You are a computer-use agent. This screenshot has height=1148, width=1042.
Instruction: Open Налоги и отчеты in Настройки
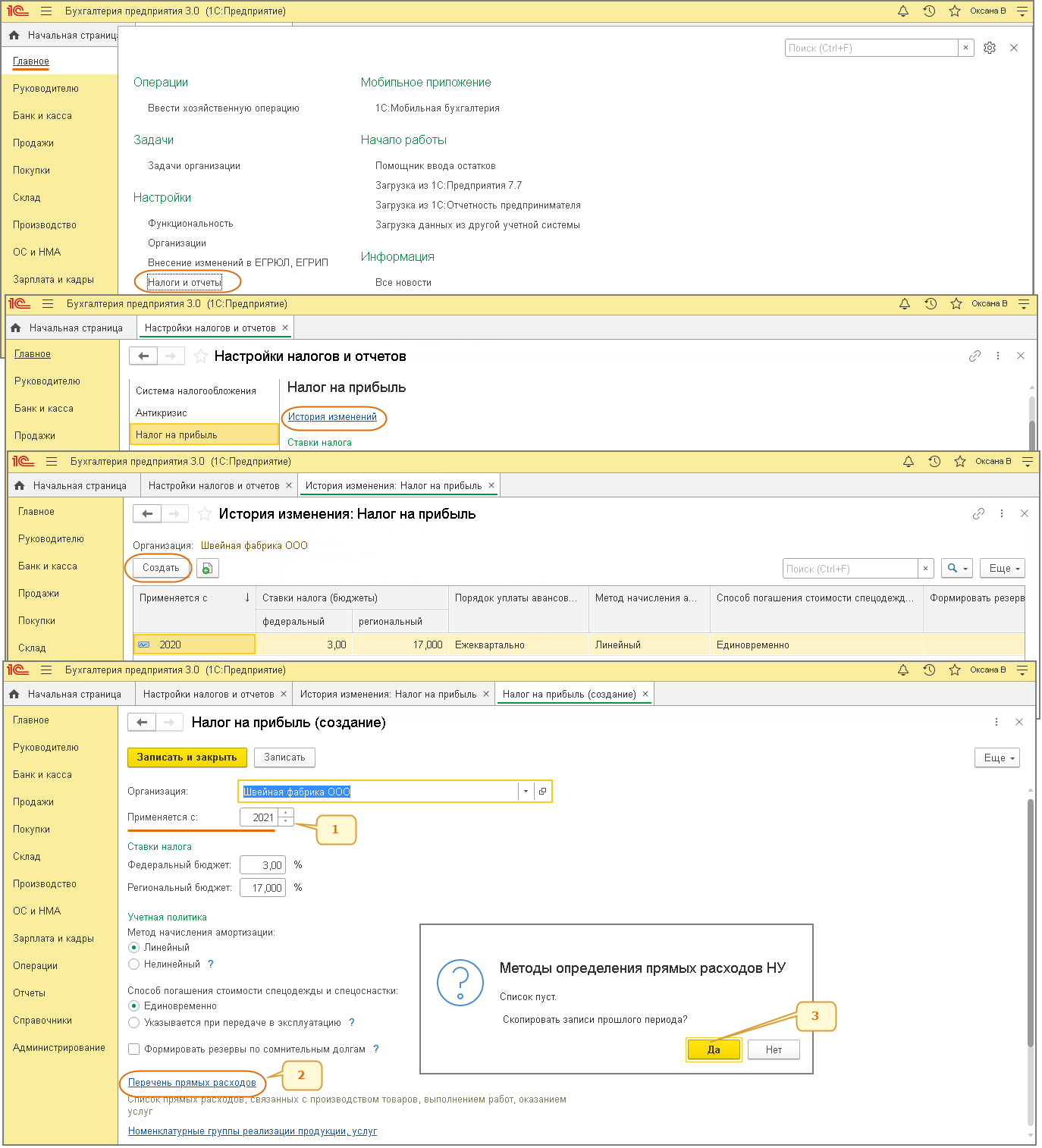tap(185, 282)
